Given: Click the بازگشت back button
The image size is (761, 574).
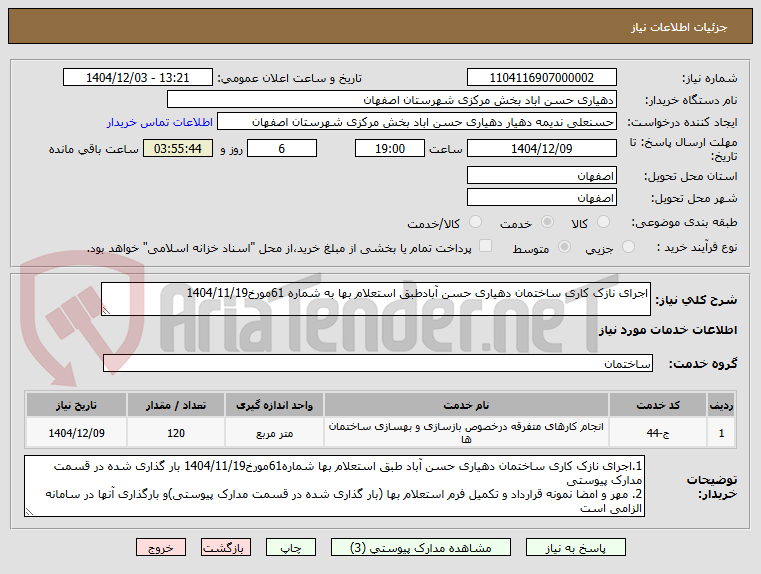Looking at the screenshot, I should [x=226, y=547].
